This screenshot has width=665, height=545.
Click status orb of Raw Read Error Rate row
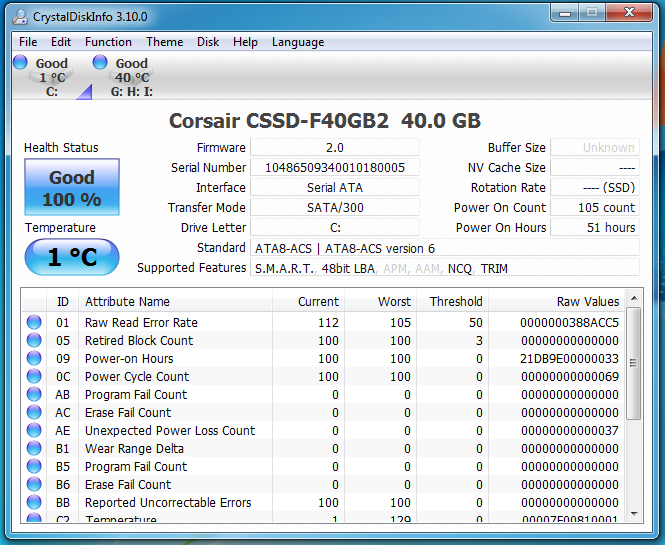click(34, 322)
